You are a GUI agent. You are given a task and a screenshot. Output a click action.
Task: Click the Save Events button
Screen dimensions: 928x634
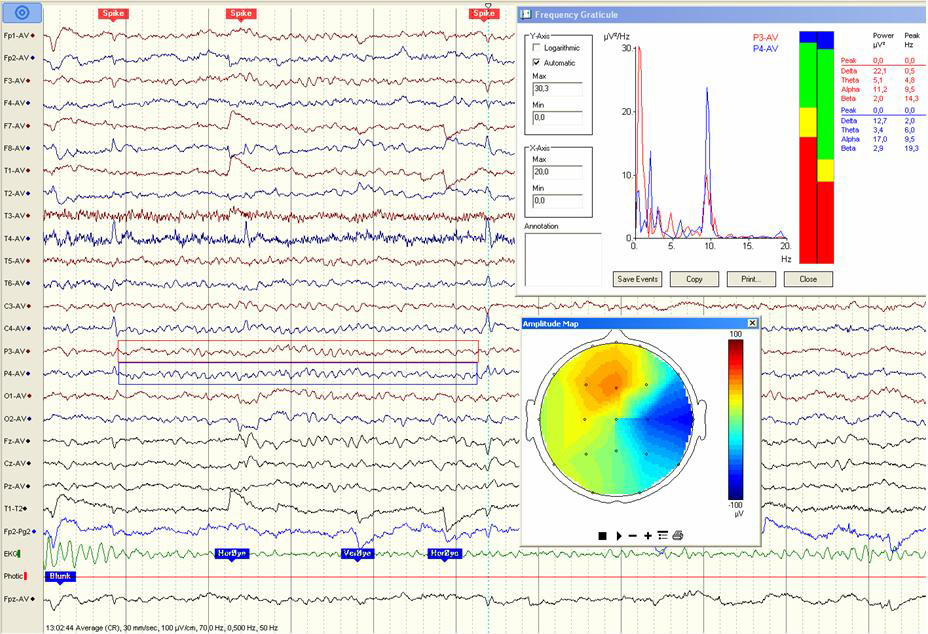click(637, 279)
